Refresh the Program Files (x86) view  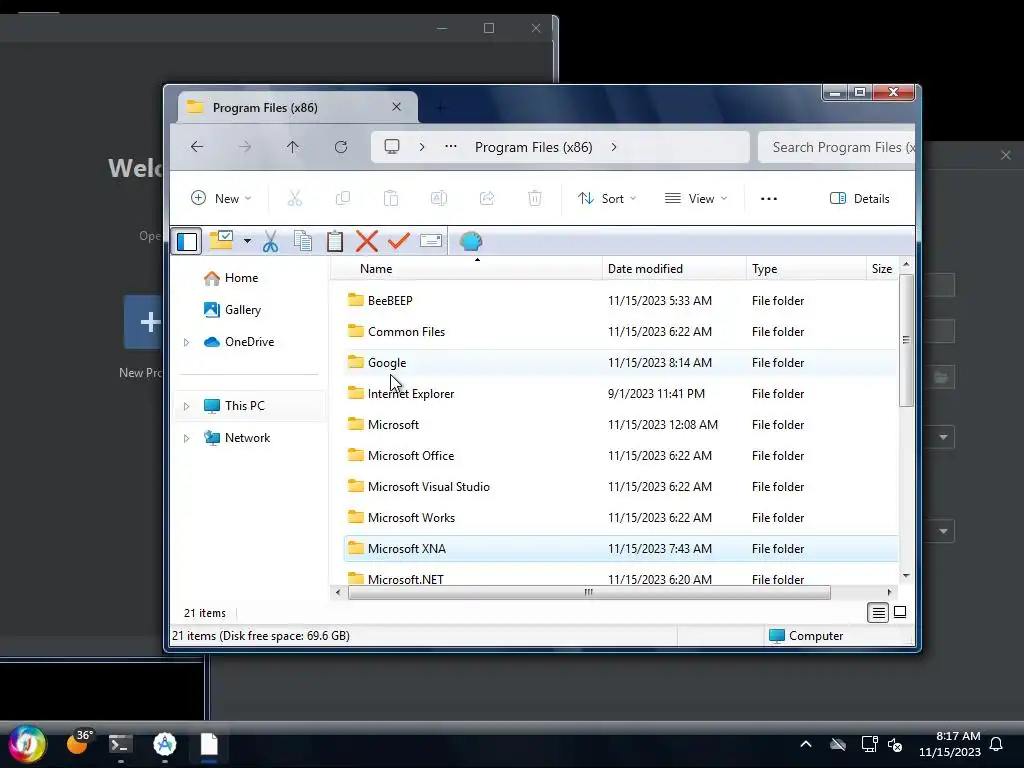coord(341,147)
